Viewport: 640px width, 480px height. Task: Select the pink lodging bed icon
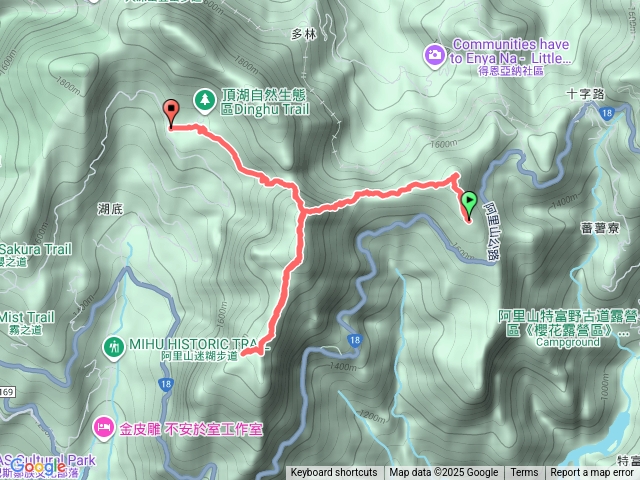coord(104,428)
